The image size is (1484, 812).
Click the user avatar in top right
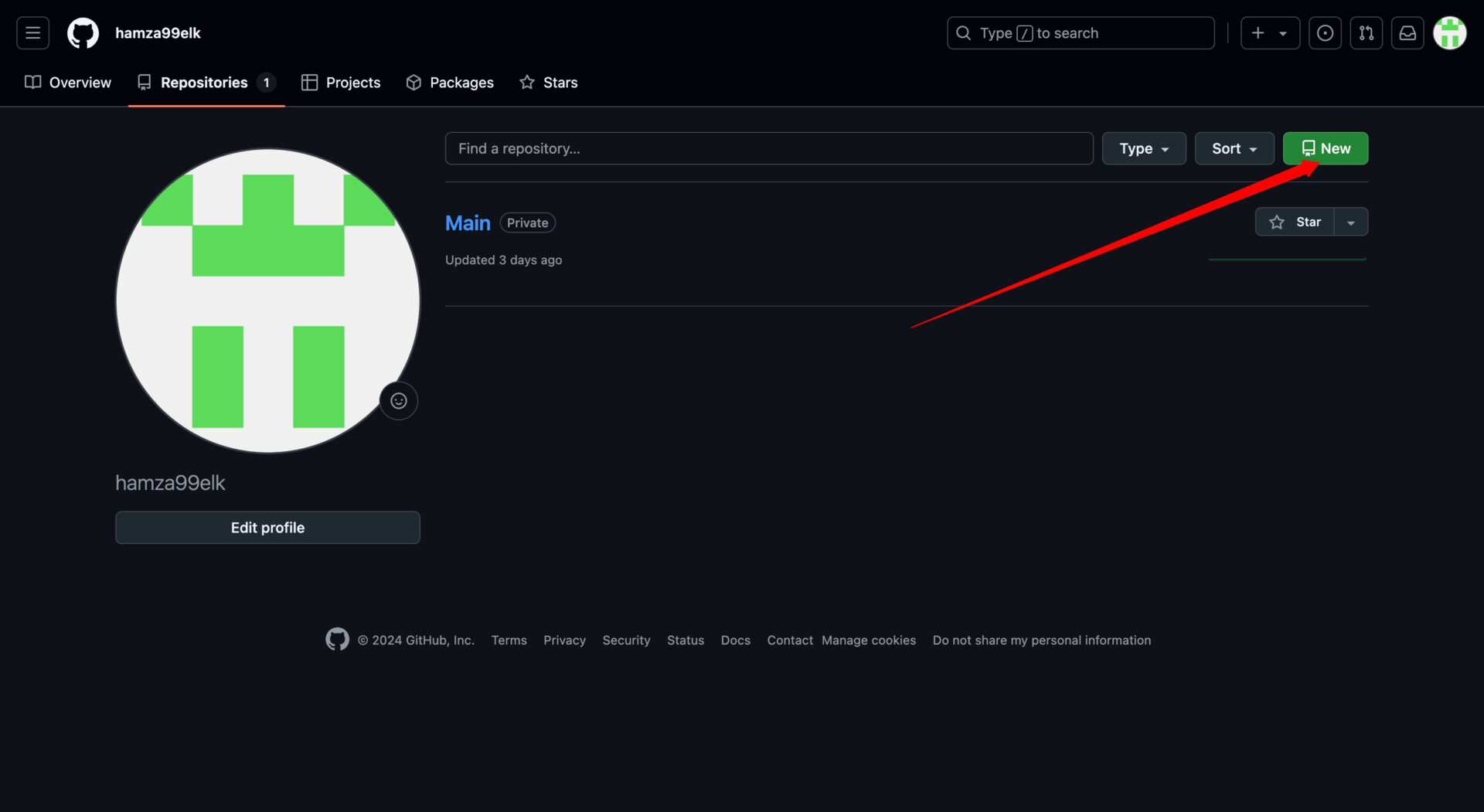[1449, 33]
